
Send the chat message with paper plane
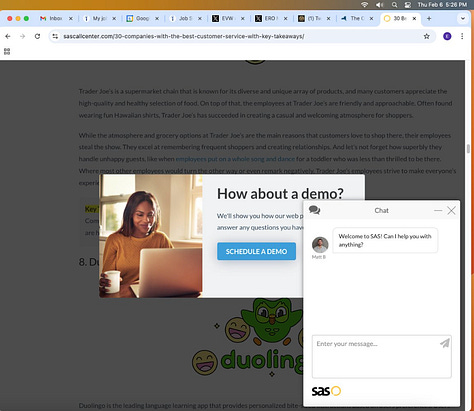tap(445, 343)
